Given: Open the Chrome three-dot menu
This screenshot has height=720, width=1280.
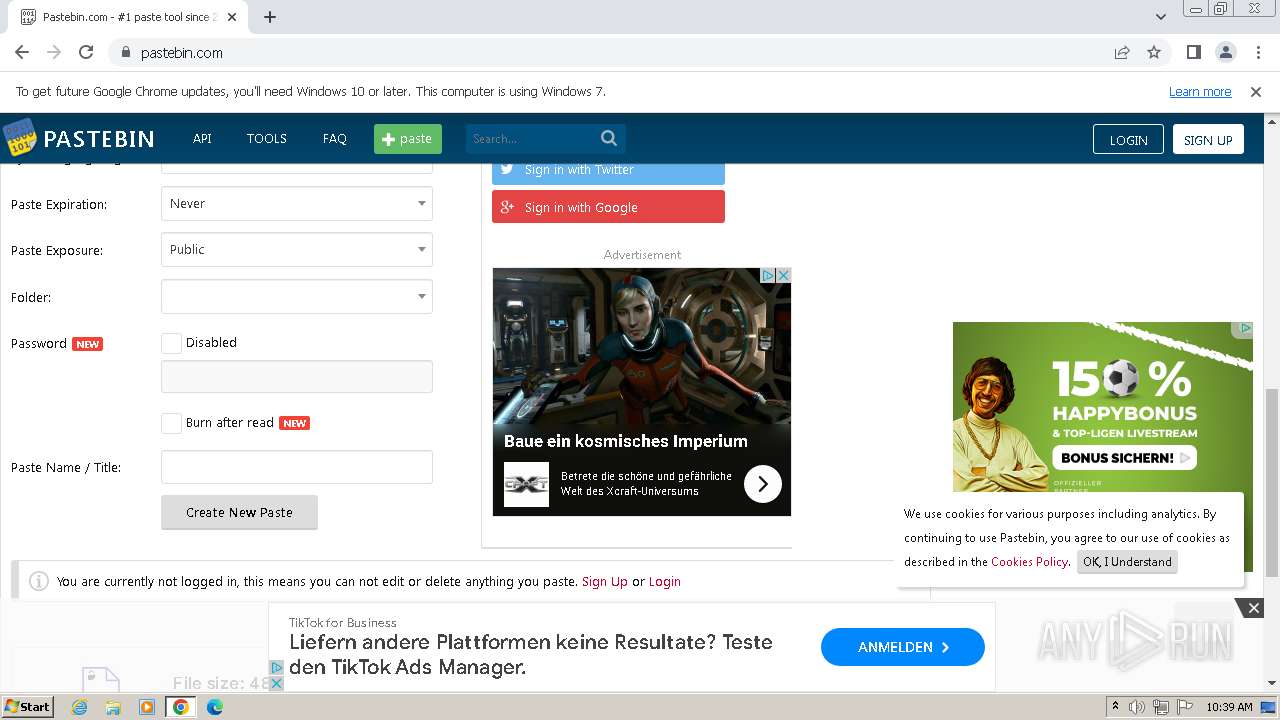Looking at the screenshot, I should click(1258, 52).
